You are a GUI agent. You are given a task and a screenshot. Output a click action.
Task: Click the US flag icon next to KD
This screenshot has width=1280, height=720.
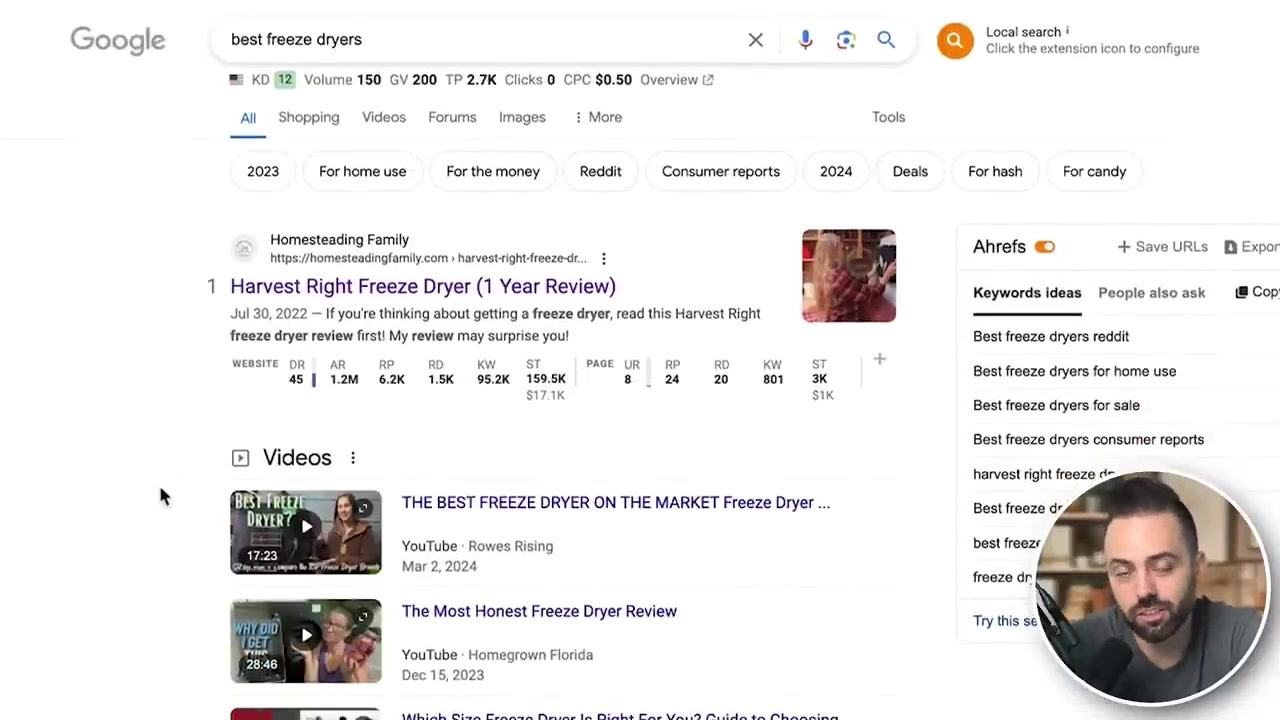pyautogui.click(x=236, y=80)
